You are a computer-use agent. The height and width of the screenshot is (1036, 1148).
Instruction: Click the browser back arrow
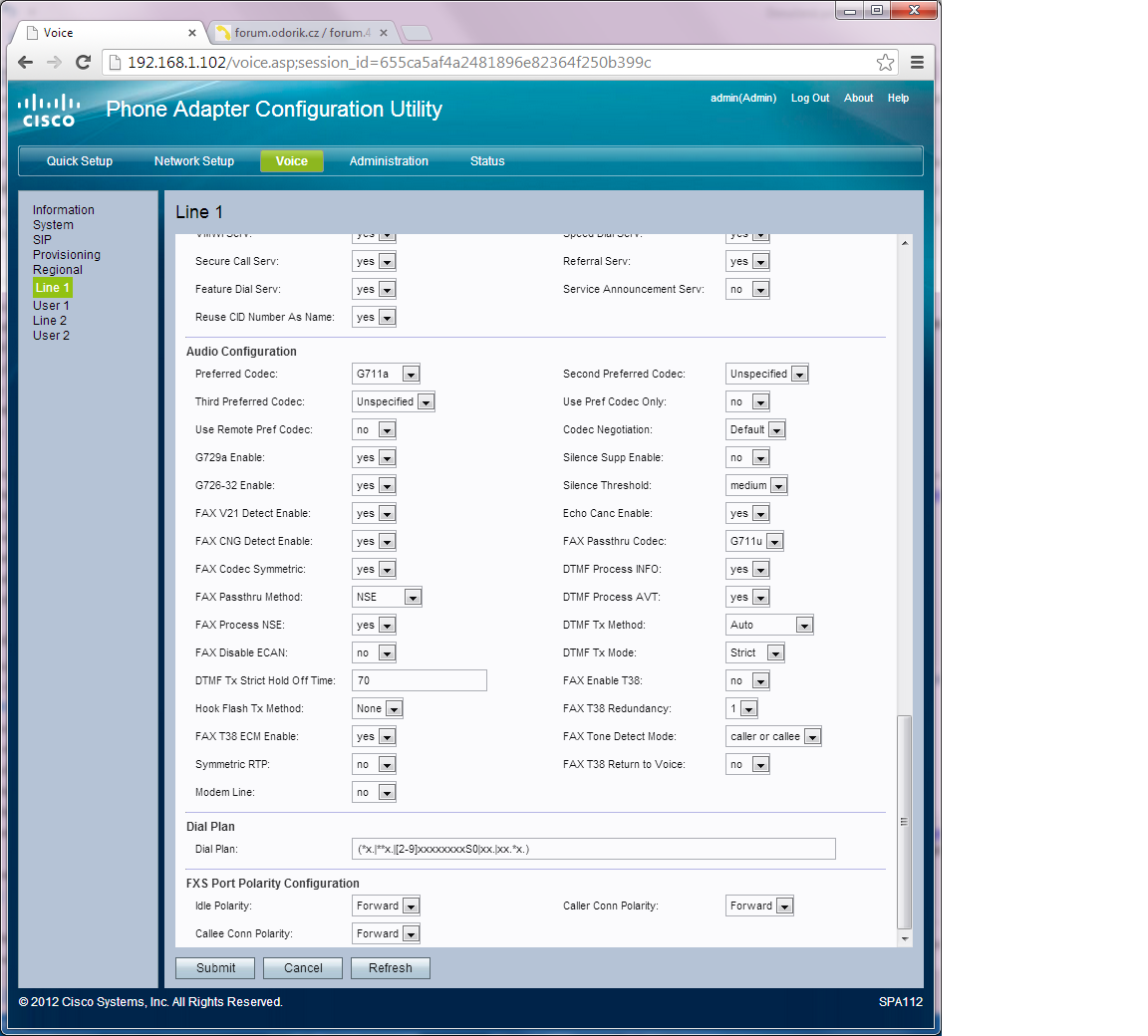pyautogui.click(x=27, y=62)
